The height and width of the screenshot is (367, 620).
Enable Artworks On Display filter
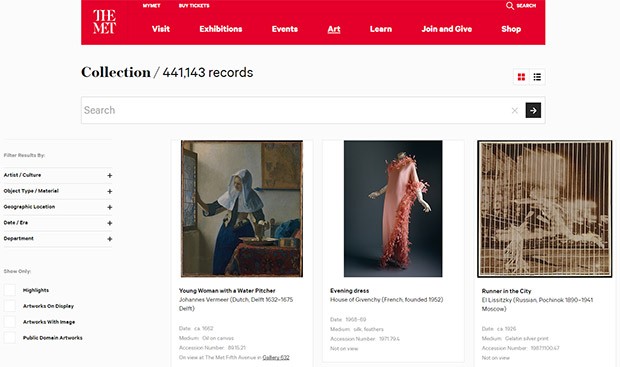tap(10, 306)
